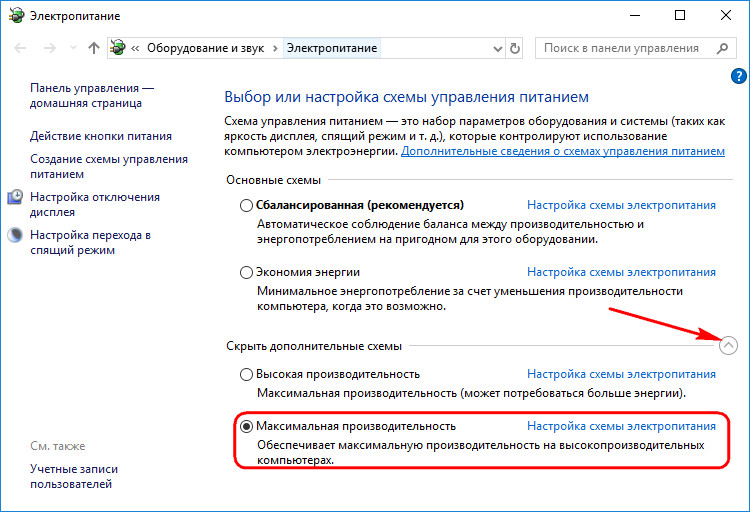750x512 pixels.
Task: Collapse additional schemes with round chevron
Action: [x=728, y=345]
